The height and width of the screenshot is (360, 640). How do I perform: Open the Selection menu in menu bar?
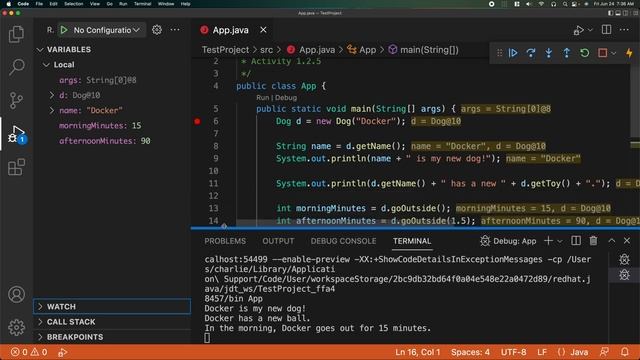[x=73, y=4]
